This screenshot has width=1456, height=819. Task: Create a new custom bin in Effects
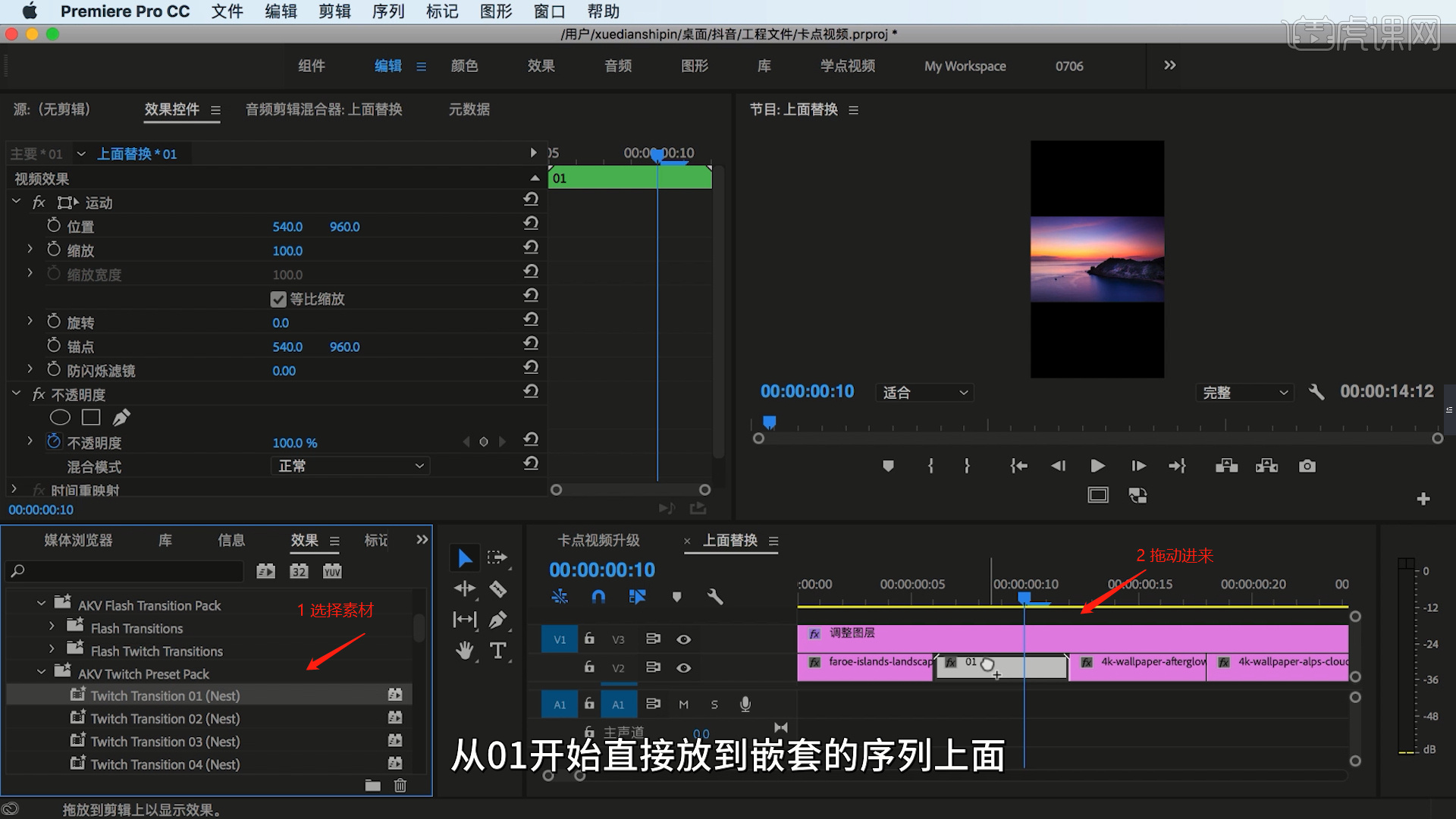click(x=372, y=786)
